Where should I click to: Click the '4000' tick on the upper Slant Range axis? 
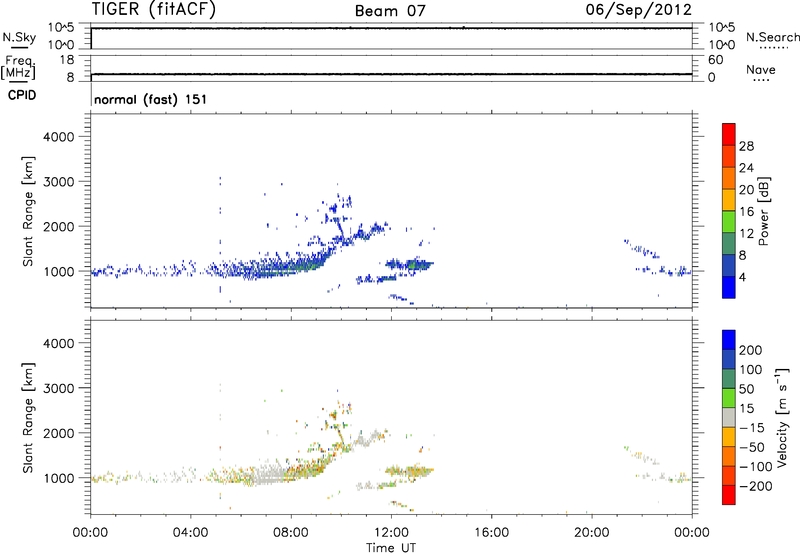(59, 137)
